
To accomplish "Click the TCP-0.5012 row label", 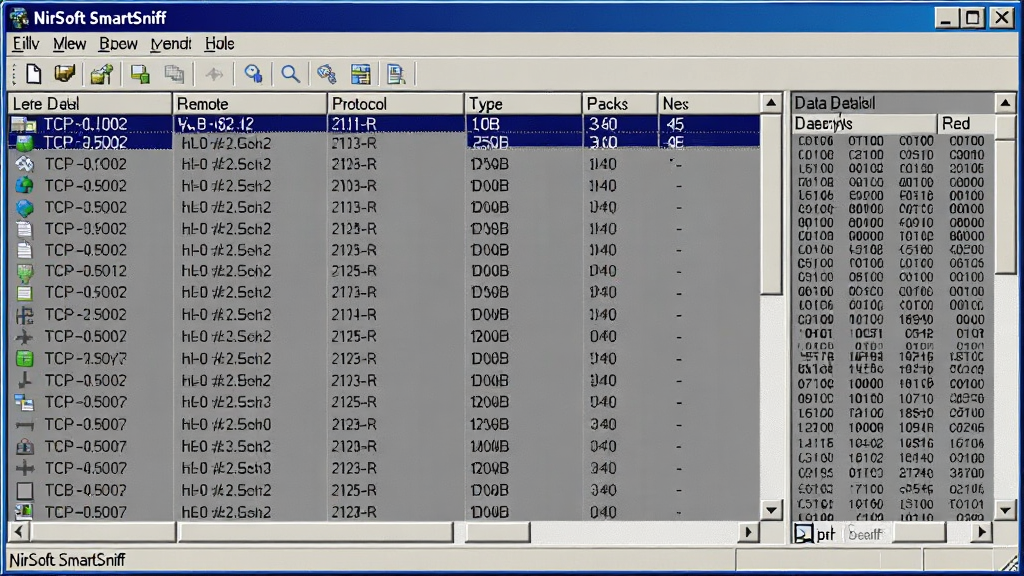I will click(86, 271).
